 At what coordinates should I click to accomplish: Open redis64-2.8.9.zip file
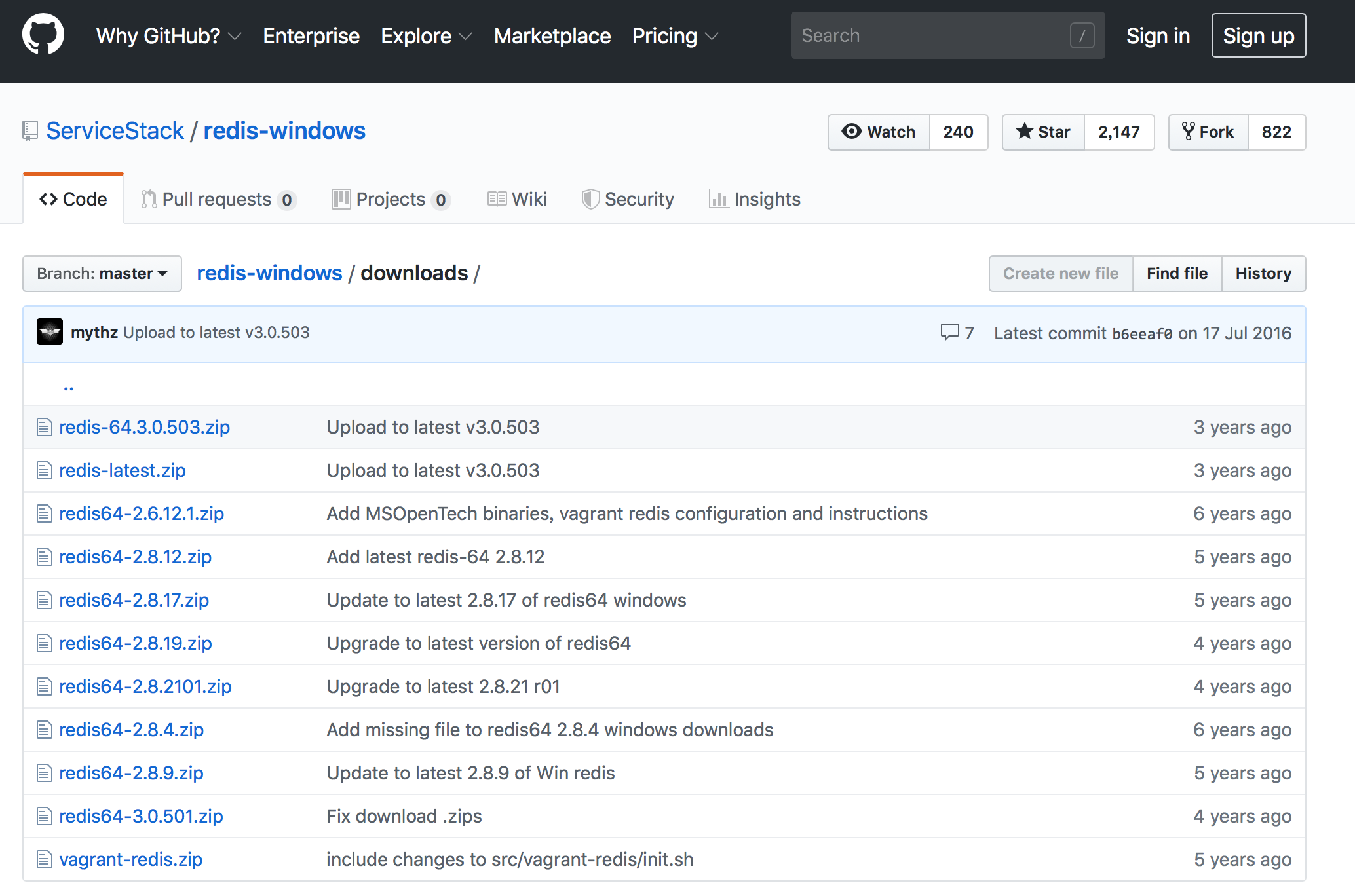coord(131,773)
